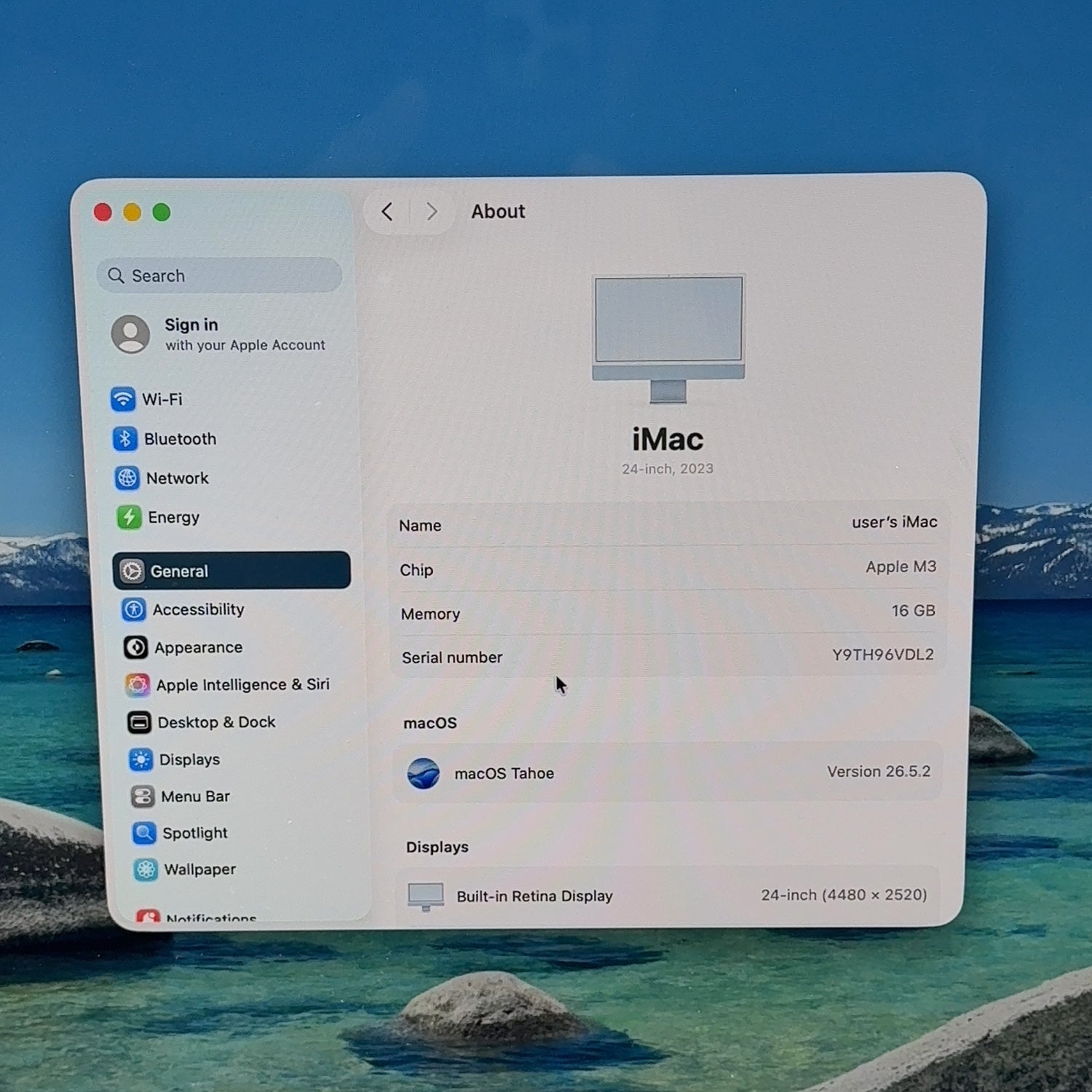Click the 'Displays' section heading in About
This screenshot has width=1092, height=1092.
coord(438,847)
